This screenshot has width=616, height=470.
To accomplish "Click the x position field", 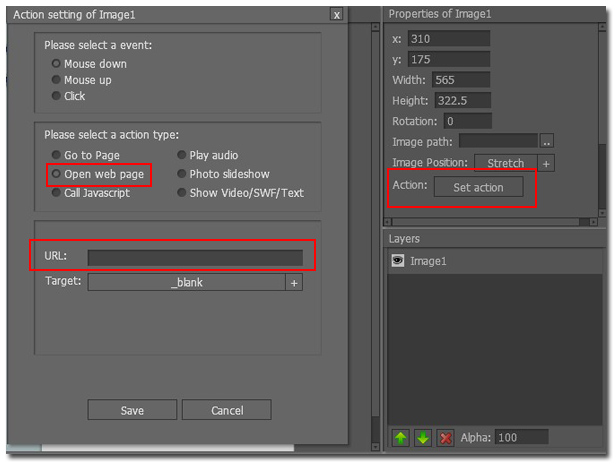I will pyautogui.click(x=449, y=39).
